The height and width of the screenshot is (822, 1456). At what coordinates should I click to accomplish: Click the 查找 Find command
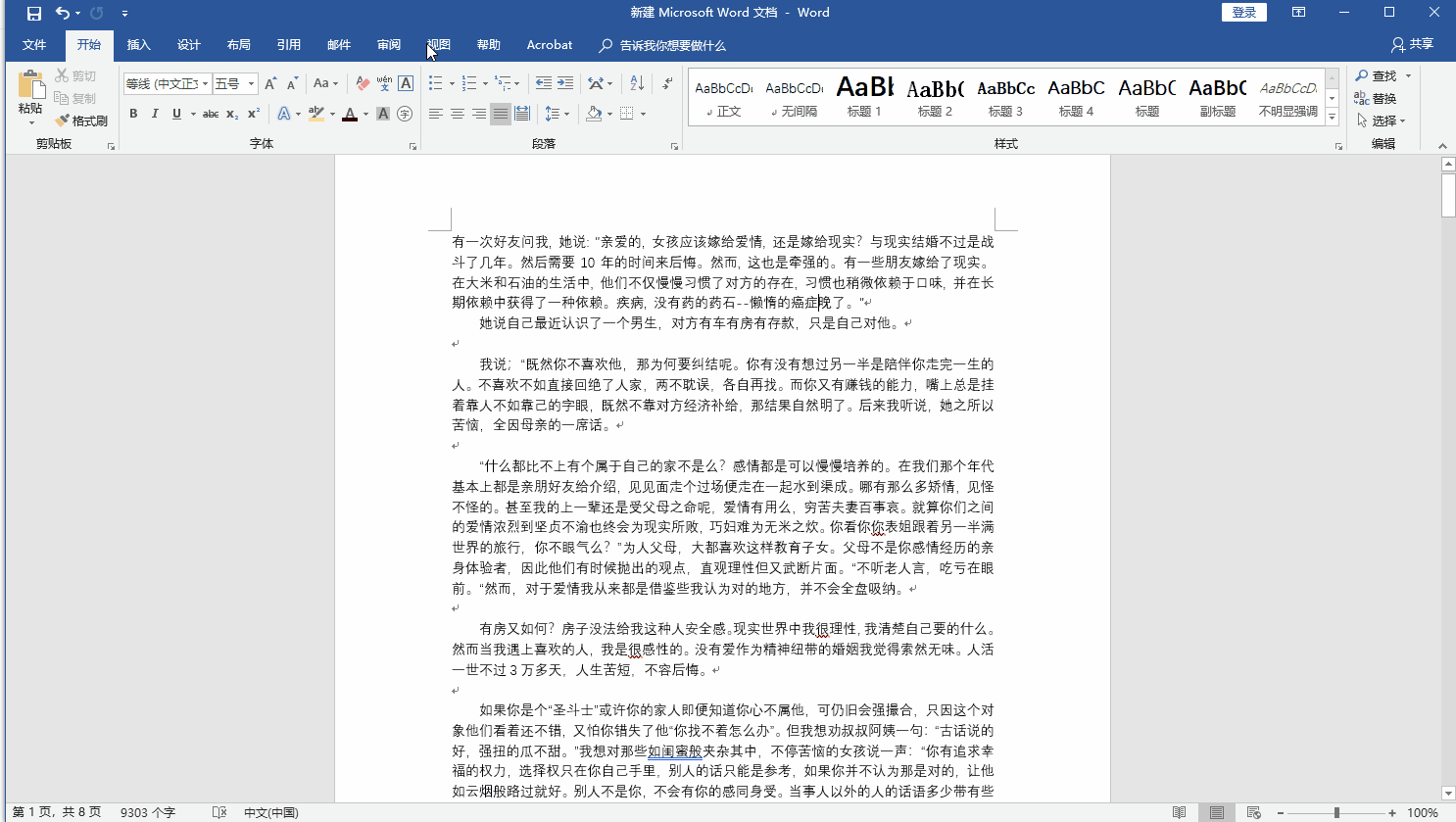click(1383, 75)
